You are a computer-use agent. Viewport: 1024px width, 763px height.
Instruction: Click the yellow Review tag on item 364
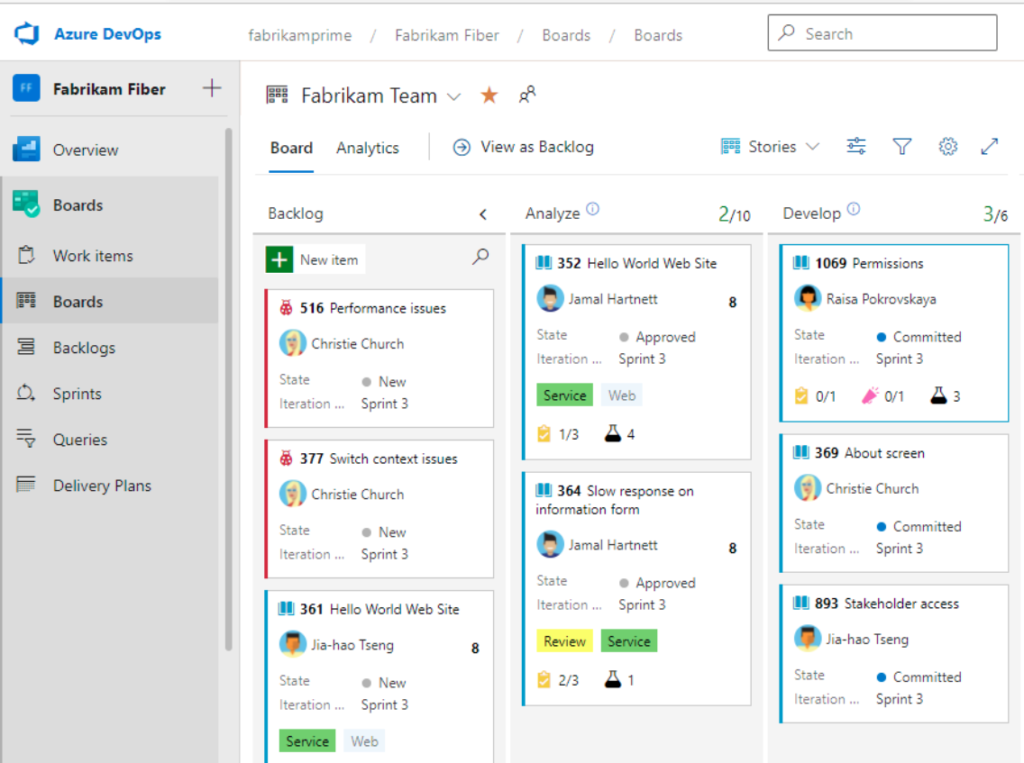[x=565, y=642]
